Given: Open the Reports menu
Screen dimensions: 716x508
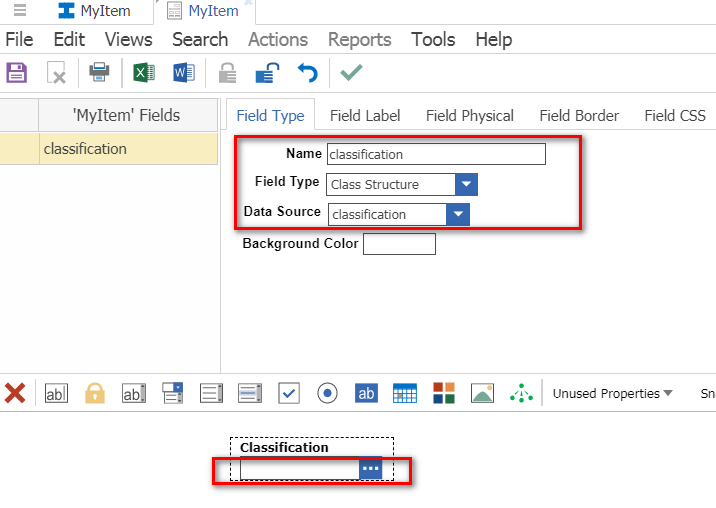Looking at the screenshot, I should point(359,40).
